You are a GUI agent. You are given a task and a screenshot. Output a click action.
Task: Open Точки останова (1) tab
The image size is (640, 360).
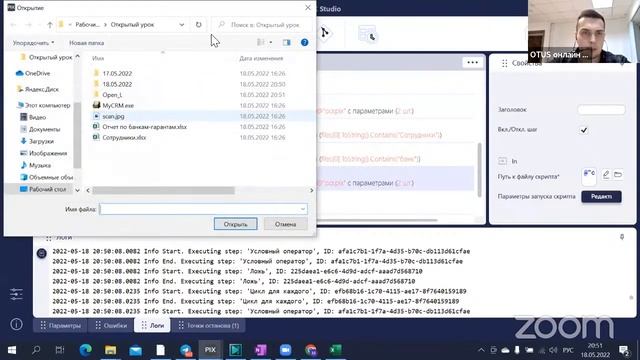(209, 326)
